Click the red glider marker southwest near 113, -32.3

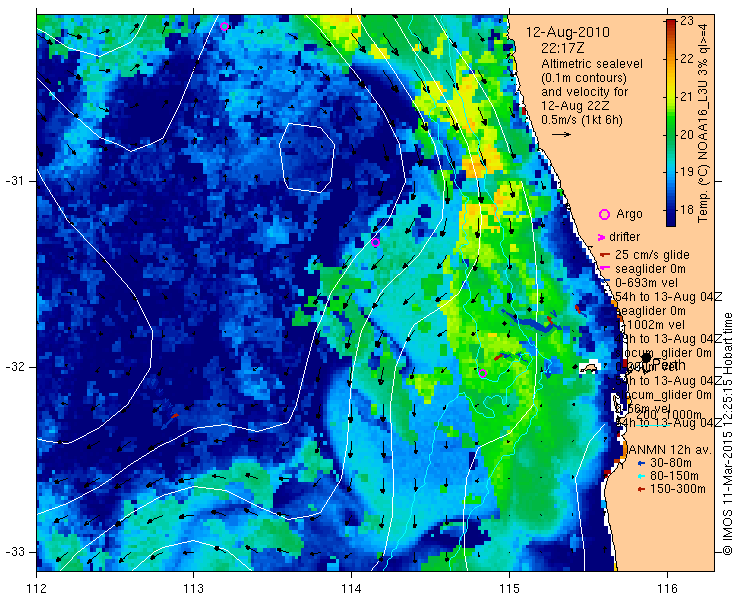(x=175, y=416)
